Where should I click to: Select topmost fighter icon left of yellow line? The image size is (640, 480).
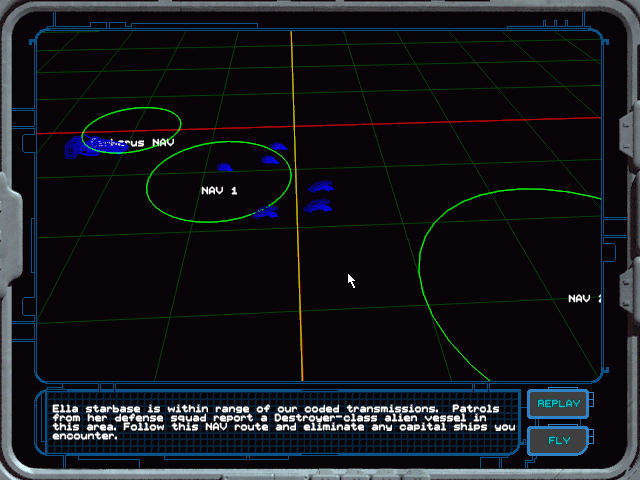pyautogui.click(x=279, y=147)
